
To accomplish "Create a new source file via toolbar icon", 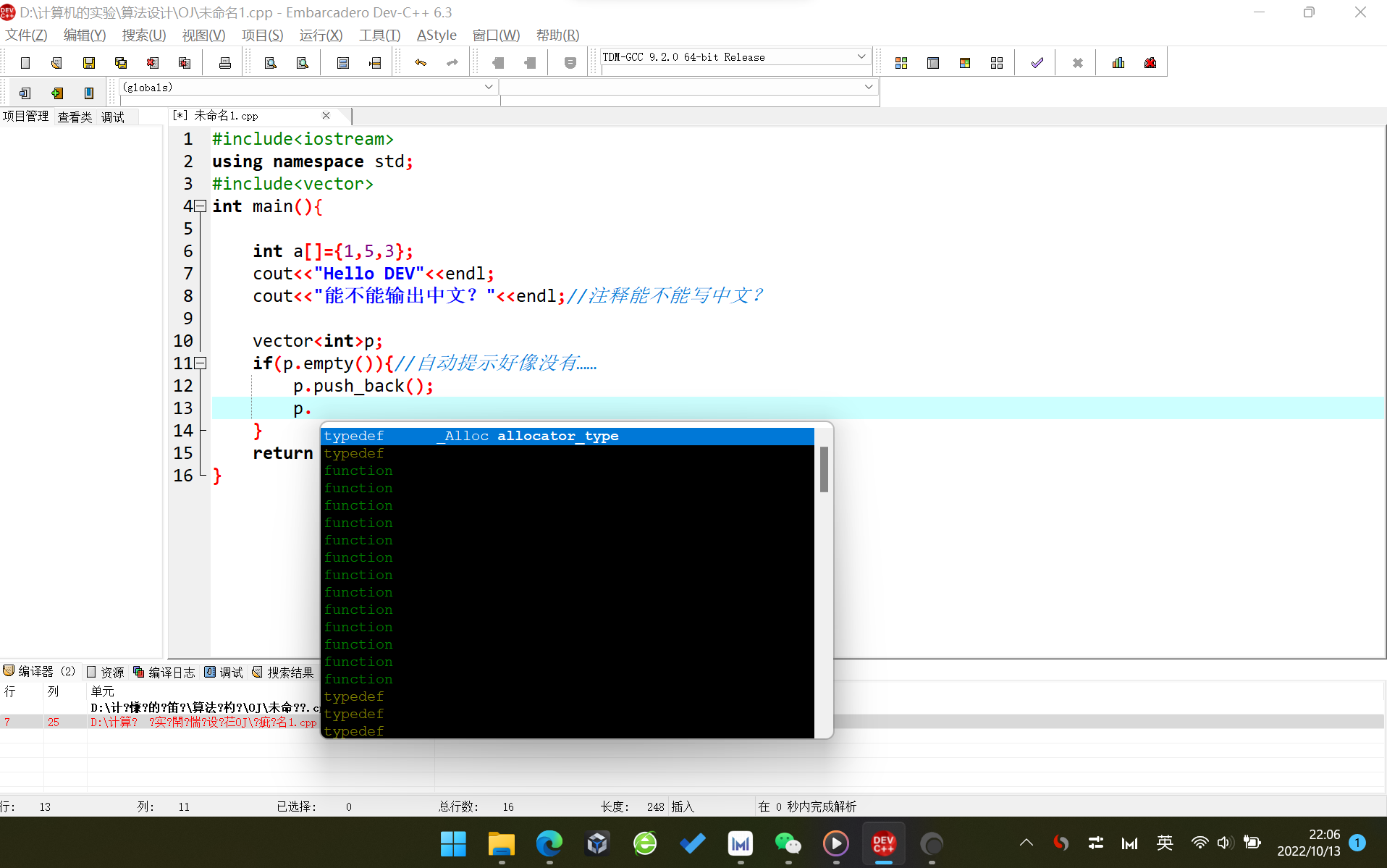I will click(25, 63).
